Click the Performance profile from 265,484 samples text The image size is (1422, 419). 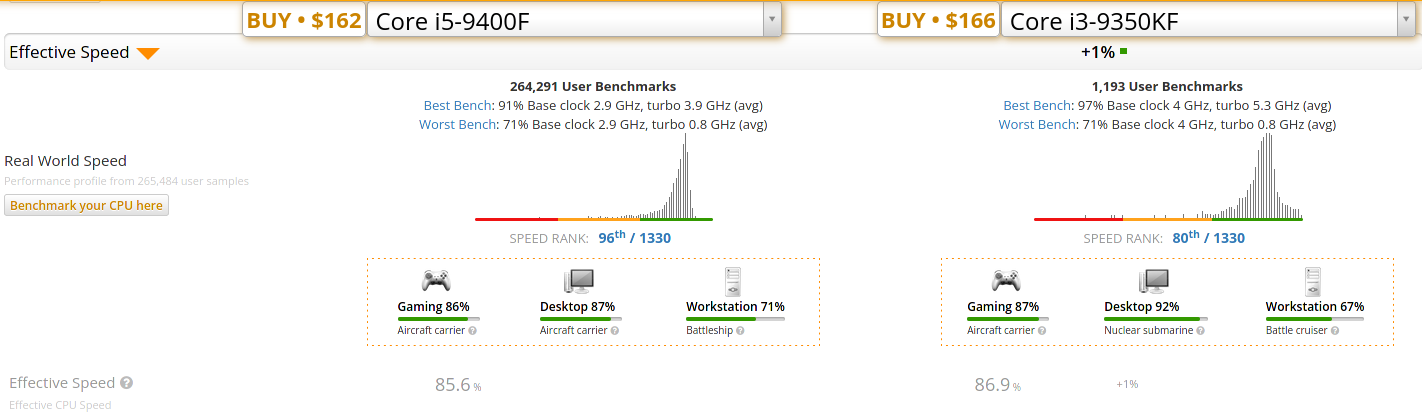(127, 181)
